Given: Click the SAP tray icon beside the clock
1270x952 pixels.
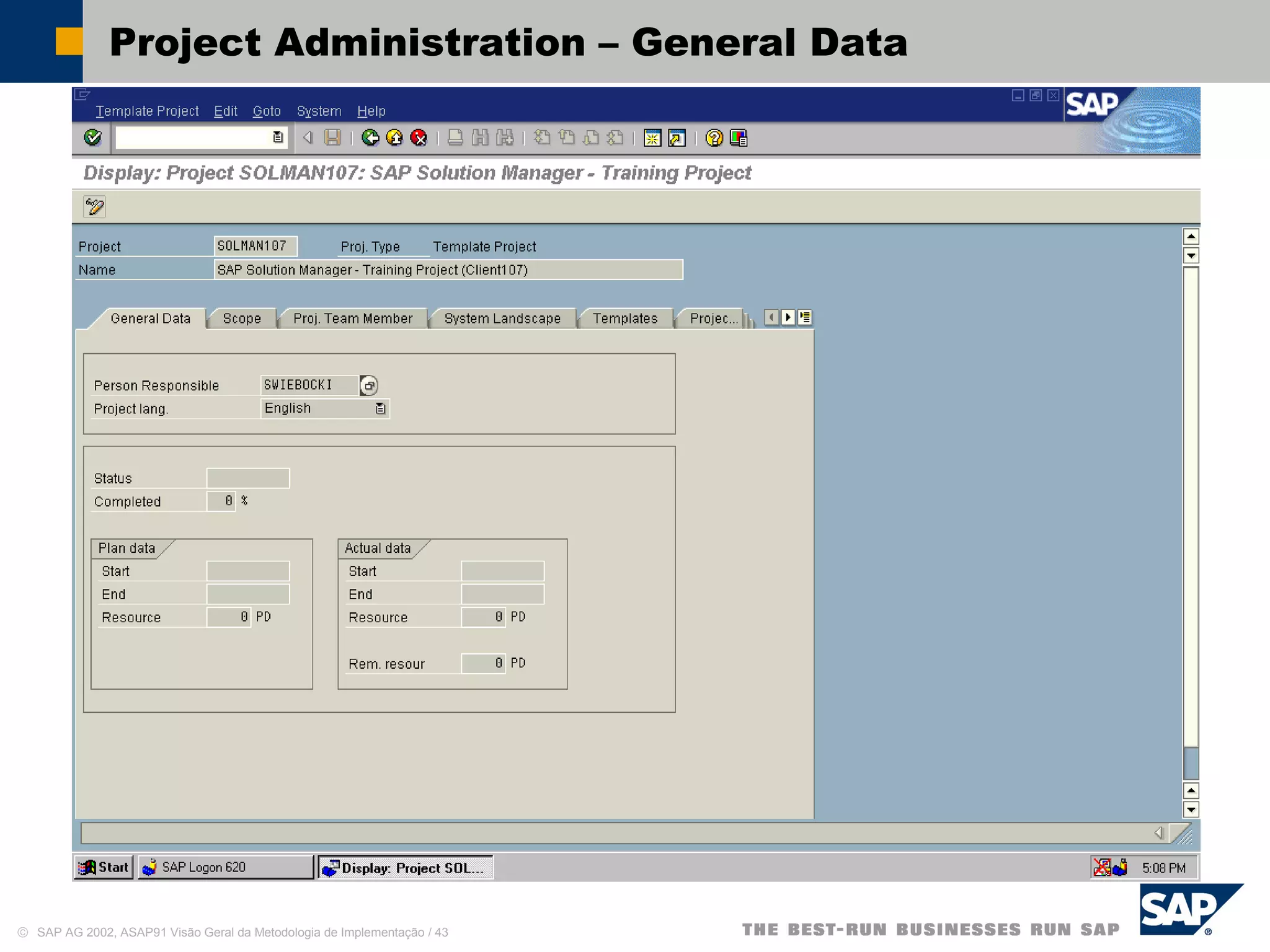Looking at the screenshot, I should pos(1119,867).
